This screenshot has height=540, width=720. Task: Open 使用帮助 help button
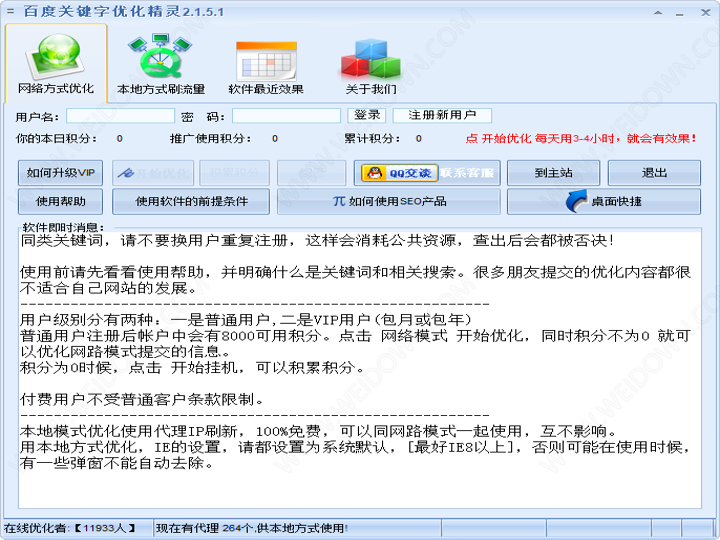pyautogui.click(x=60, y=202)
